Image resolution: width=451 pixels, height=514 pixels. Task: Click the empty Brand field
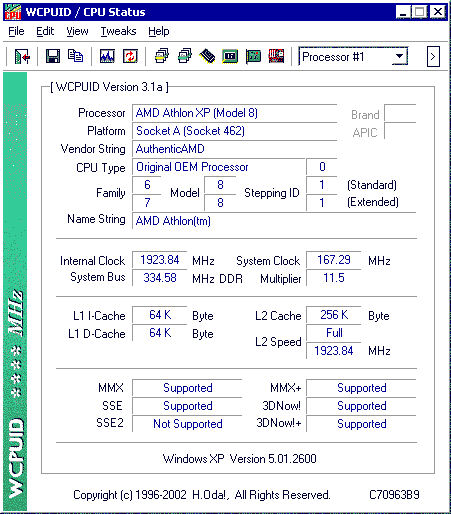(400, 113)
